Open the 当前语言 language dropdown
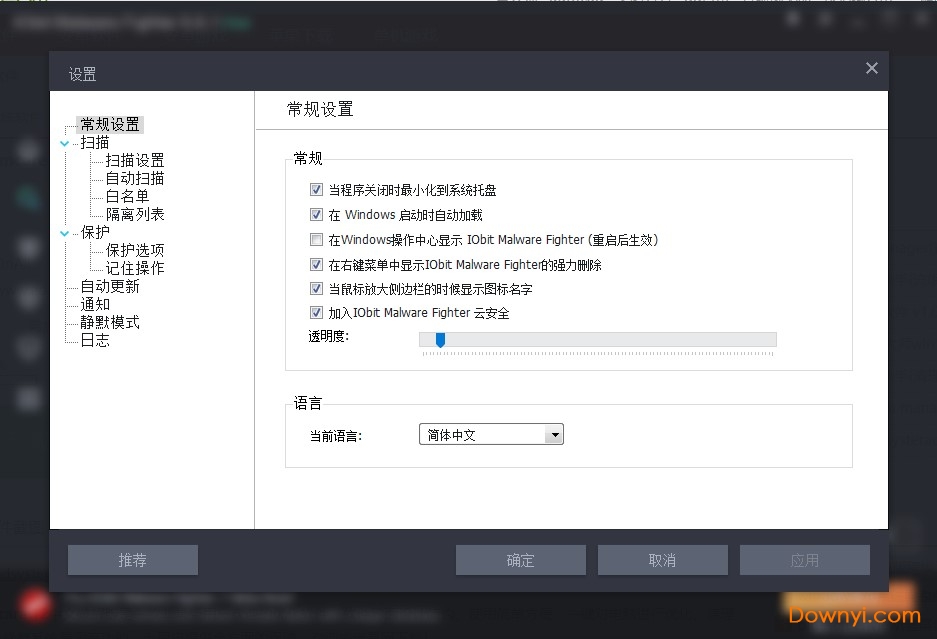 (554, 434)
